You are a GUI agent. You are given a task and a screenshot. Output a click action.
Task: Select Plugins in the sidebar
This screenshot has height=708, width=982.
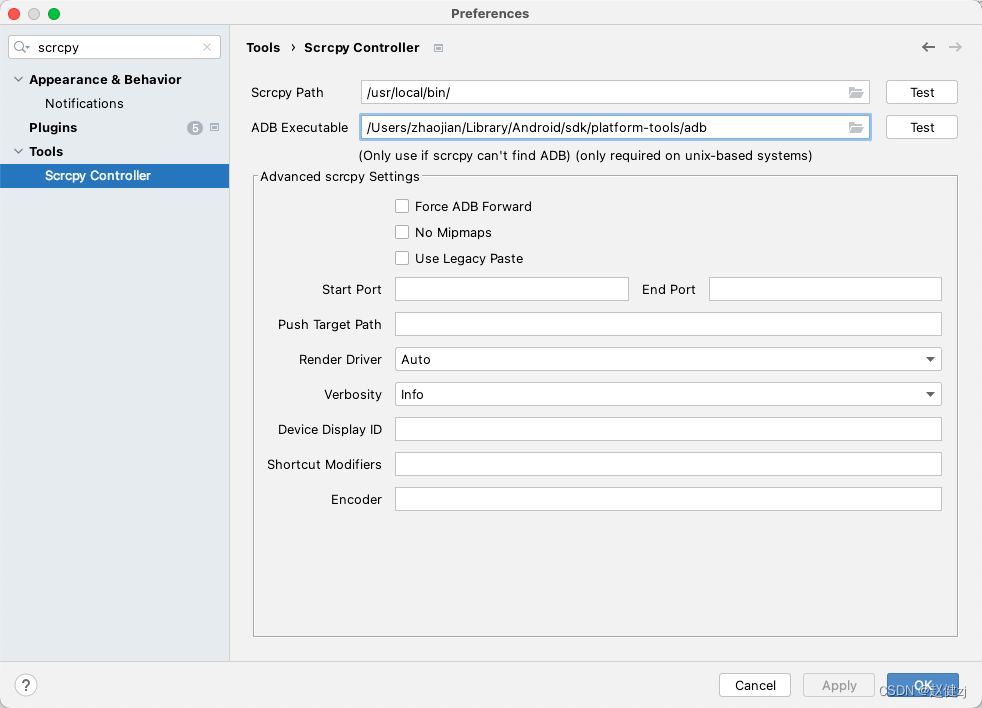click(x=52, y=127)
